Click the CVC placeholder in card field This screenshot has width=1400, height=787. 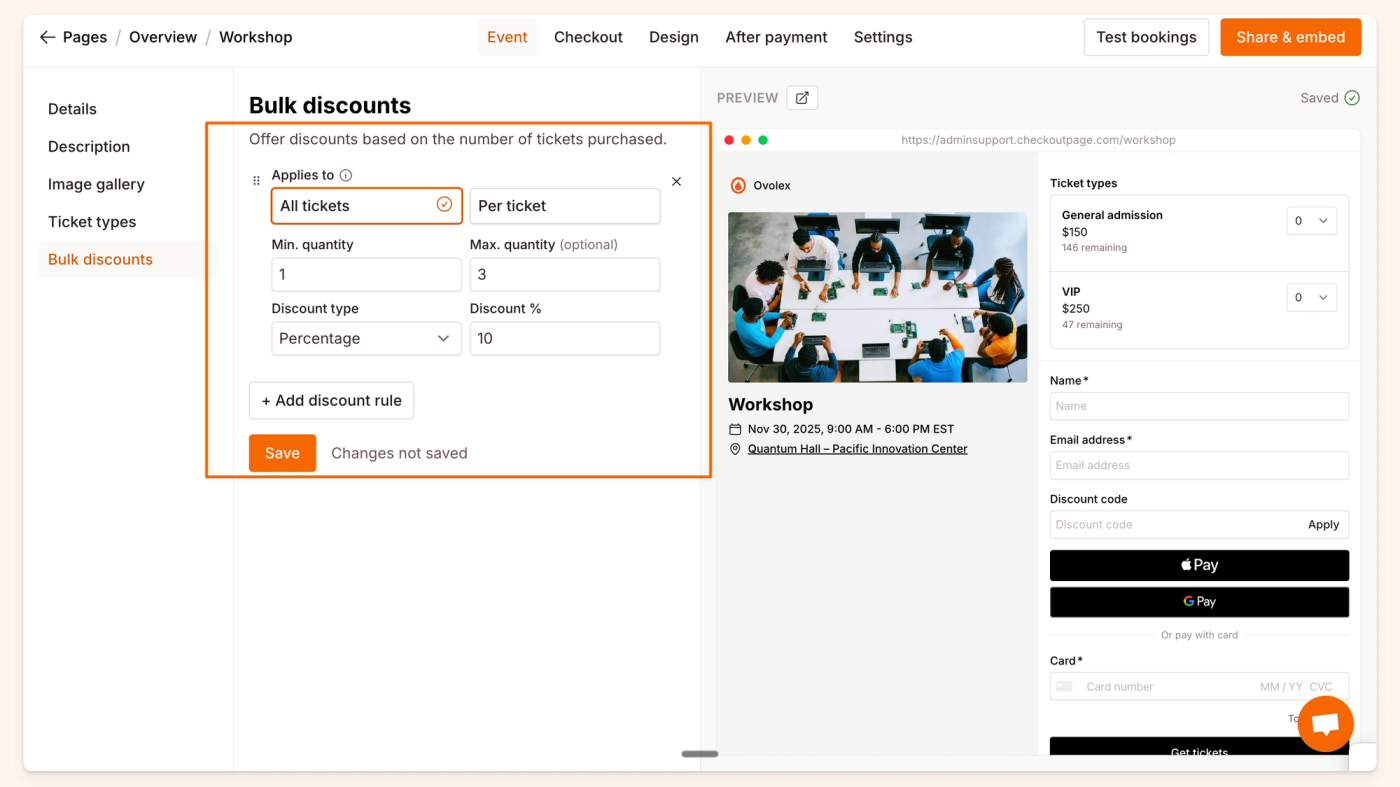(x=1320, y=687)
